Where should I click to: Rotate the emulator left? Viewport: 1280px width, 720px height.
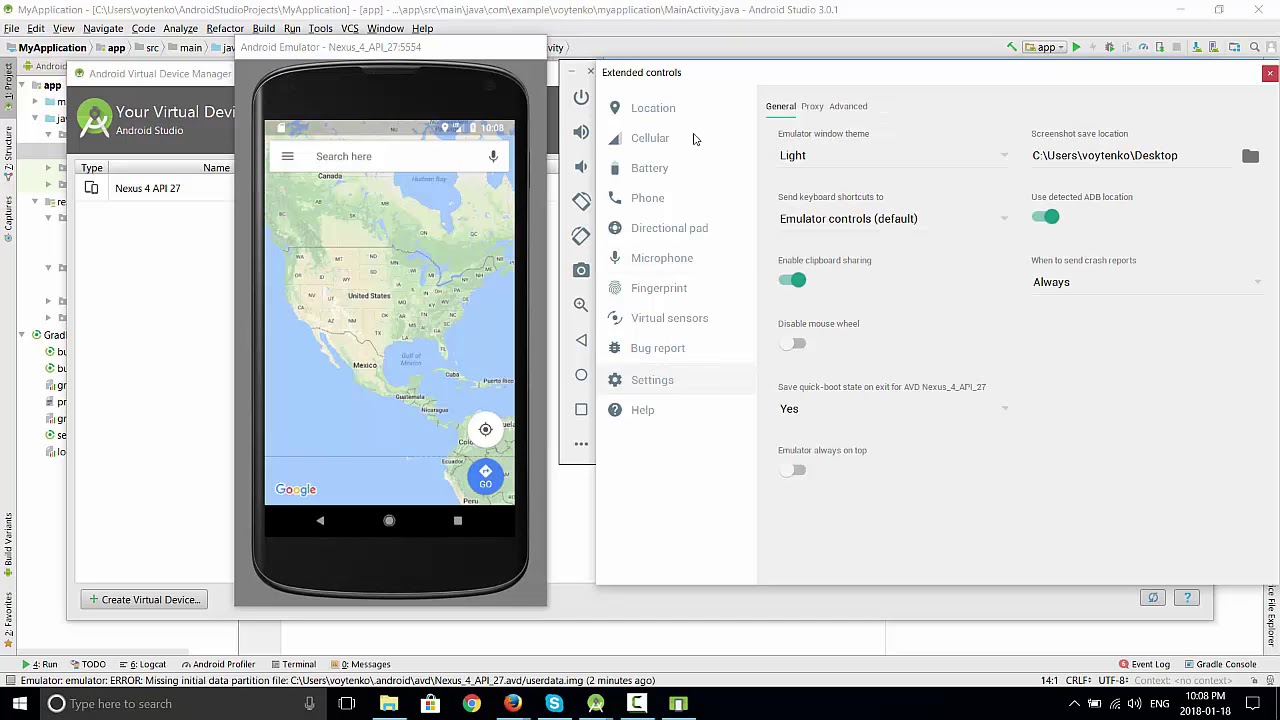point(581,201)
